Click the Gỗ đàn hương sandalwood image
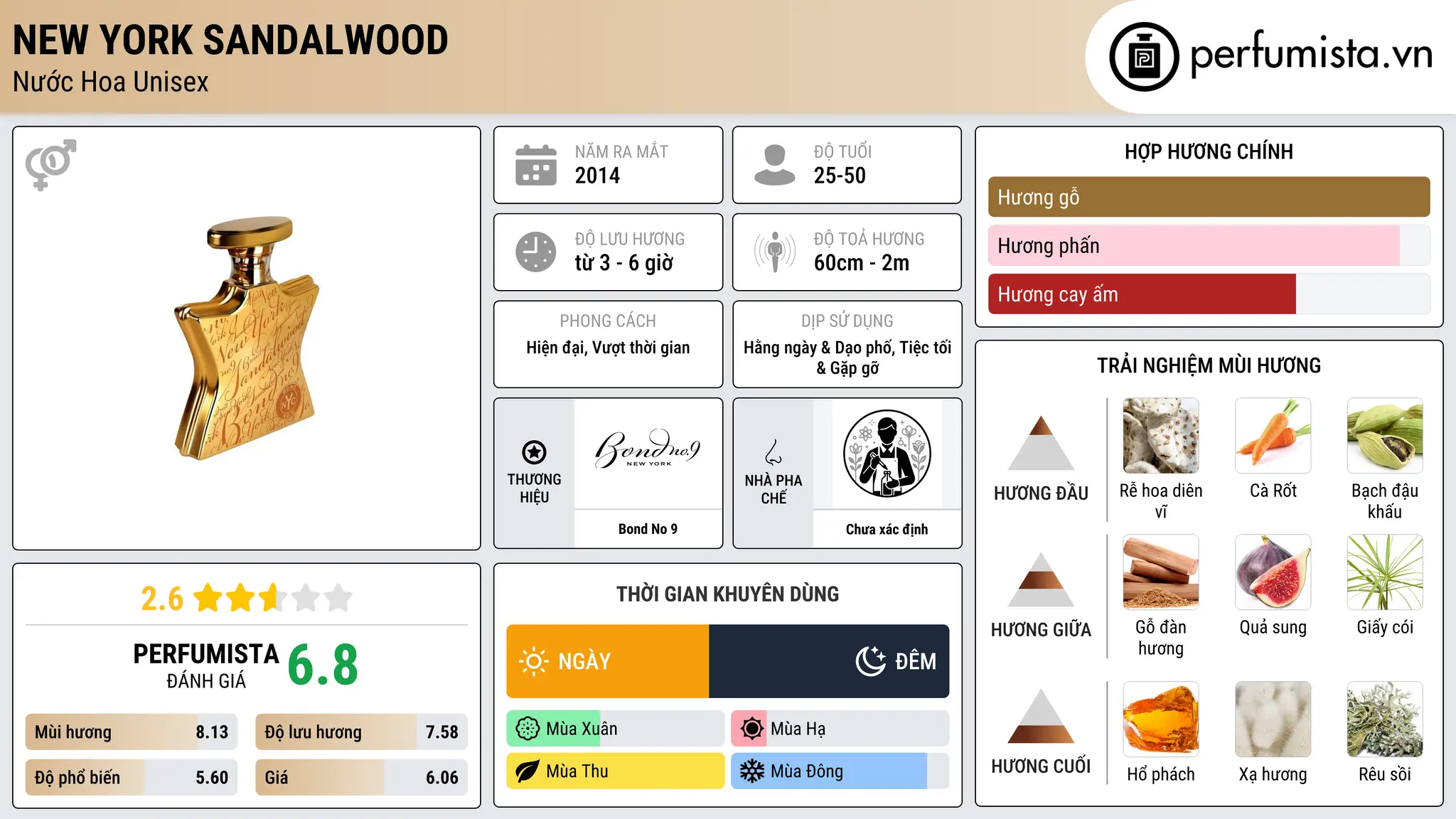The width and height of the screenshot is (1456, 819). click(1160, 572)
